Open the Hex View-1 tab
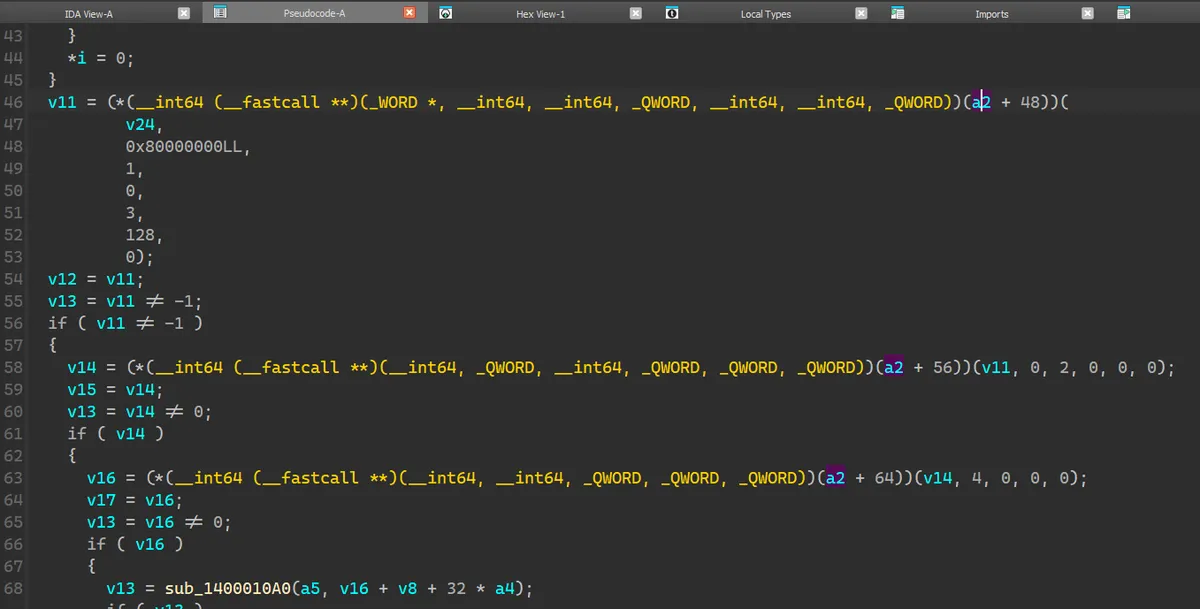The height and width of the screenshot is (609, 1200). click(x=539, y=14)
